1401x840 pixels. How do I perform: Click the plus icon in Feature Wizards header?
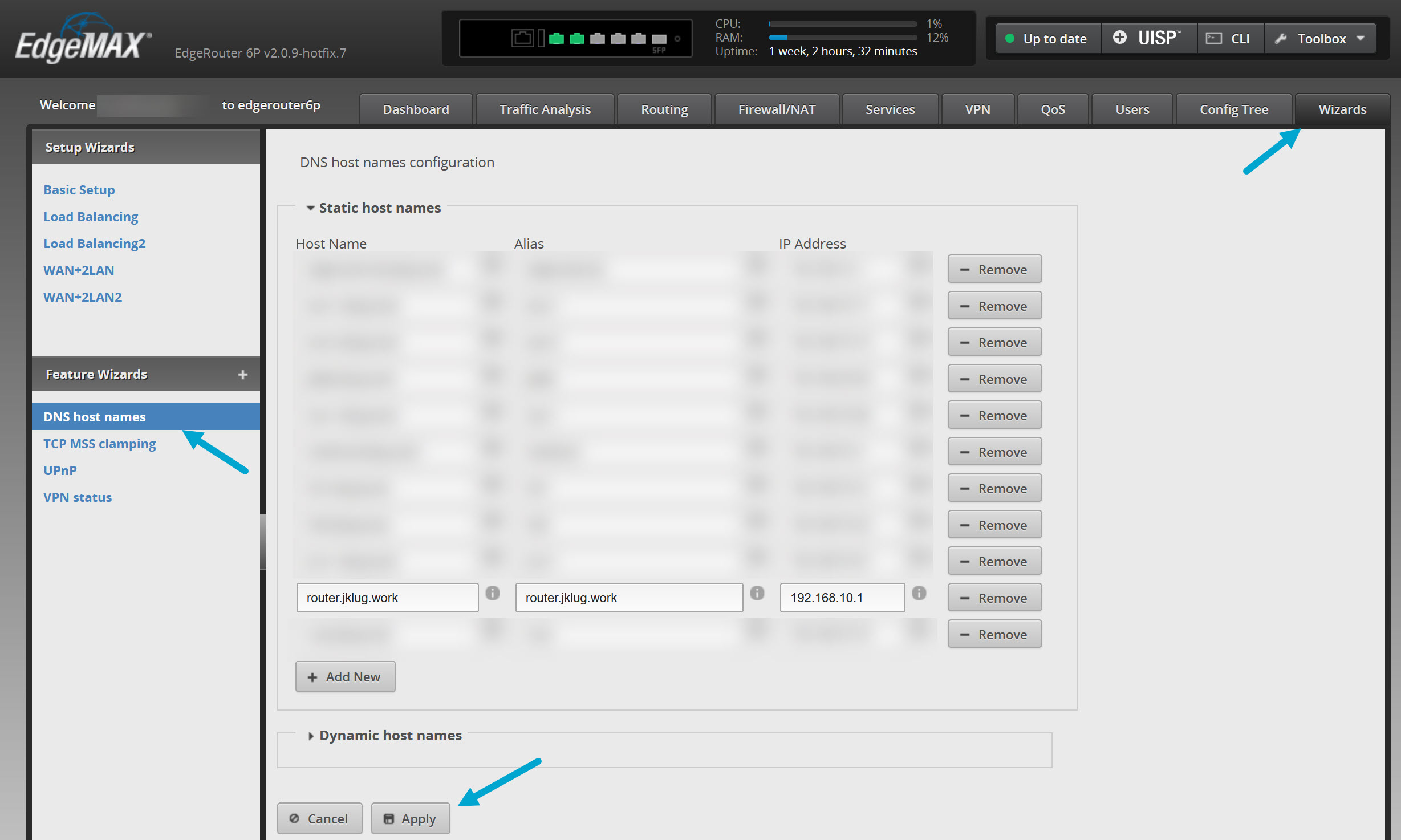(243, 375)
